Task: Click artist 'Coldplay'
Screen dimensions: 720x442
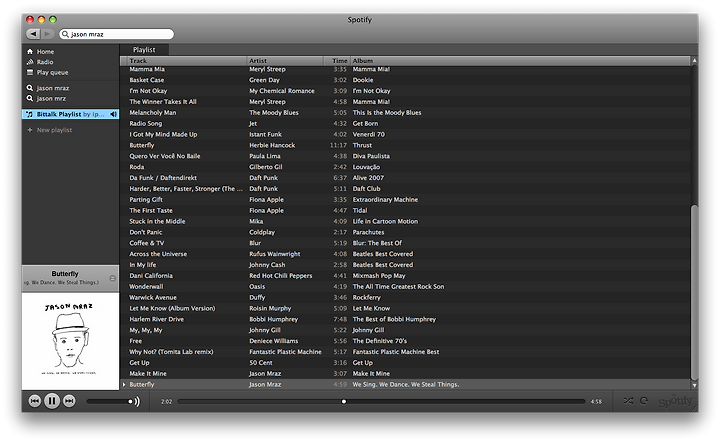Action: tap(262, 232)
